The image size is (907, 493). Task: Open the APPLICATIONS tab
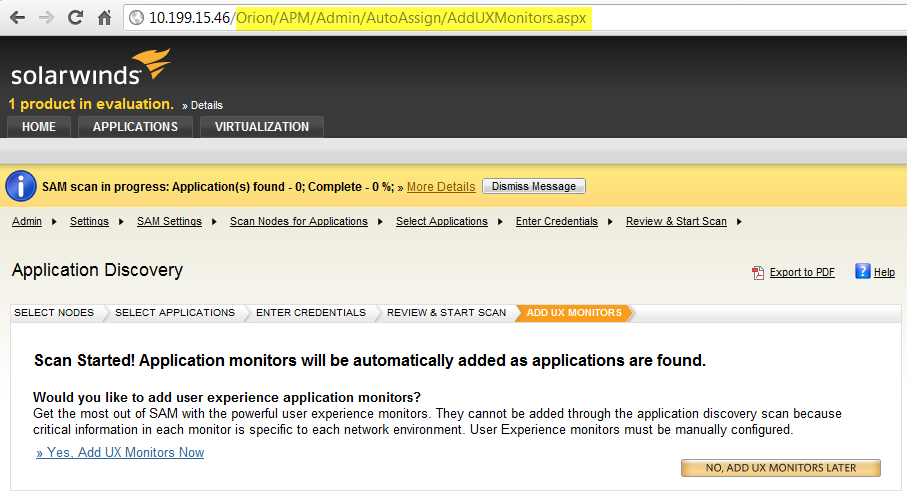click(135, 127)
